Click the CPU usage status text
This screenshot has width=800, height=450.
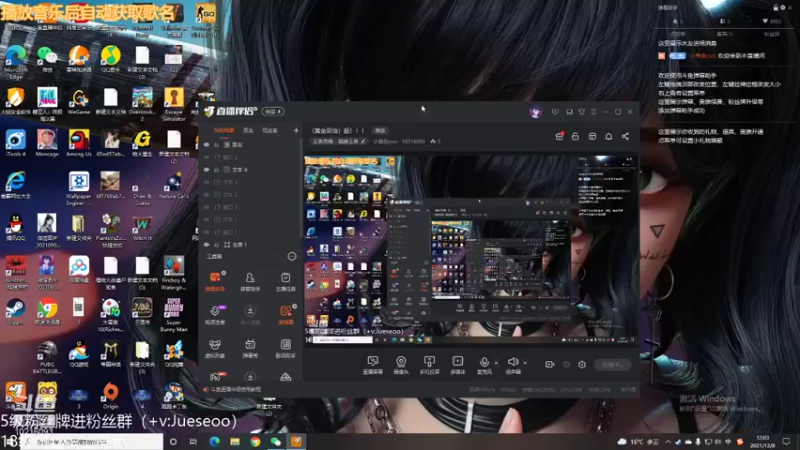coord(571,390)
